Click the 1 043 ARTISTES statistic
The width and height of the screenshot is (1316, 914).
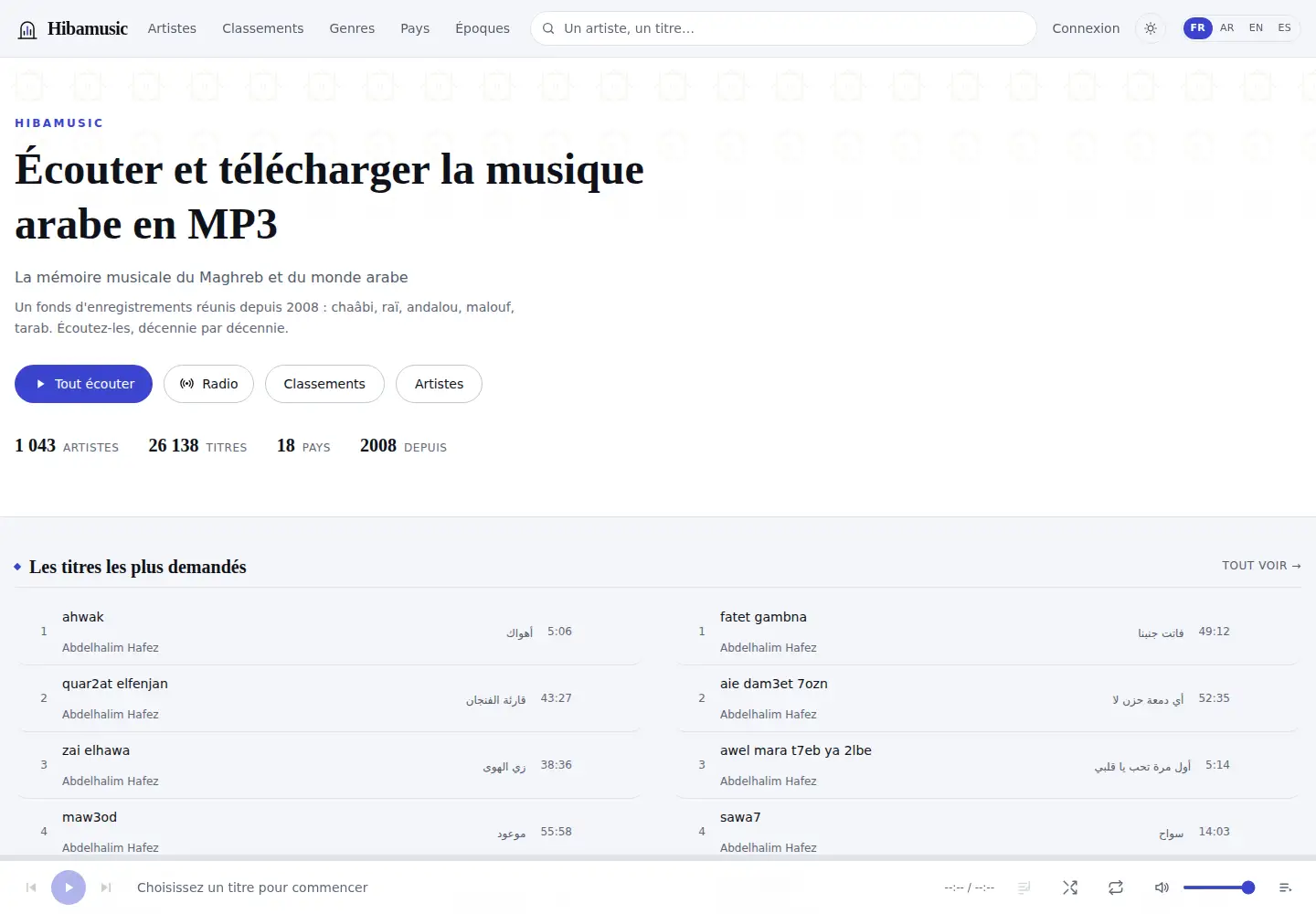point(67,446)
